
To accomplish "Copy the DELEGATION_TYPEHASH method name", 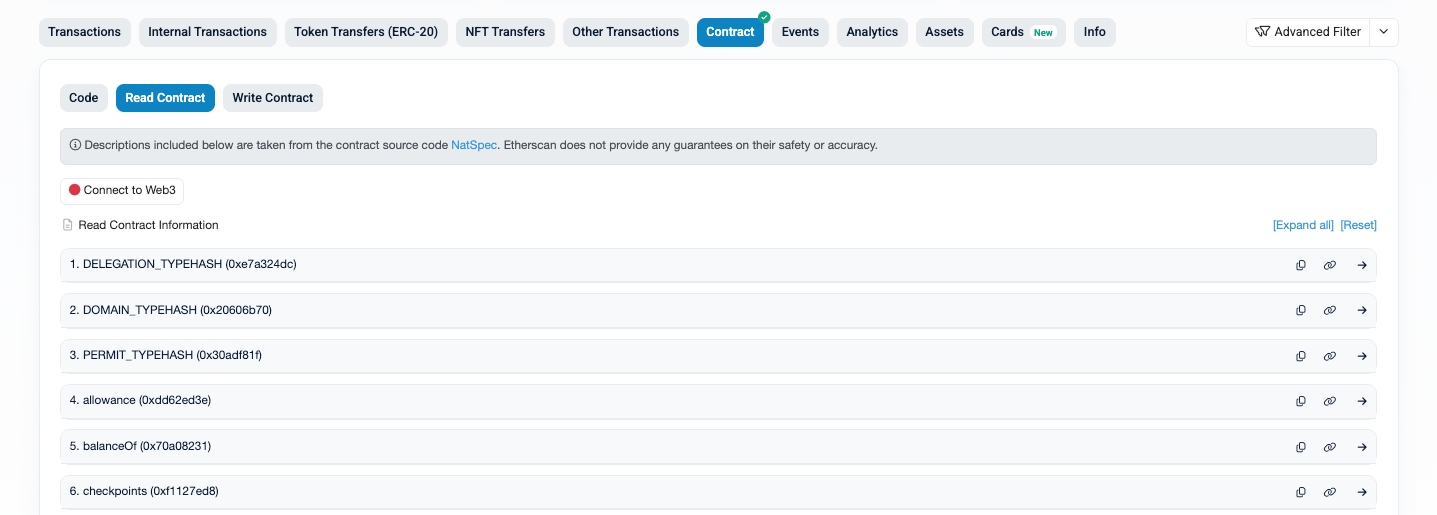I will (1301, 265).
